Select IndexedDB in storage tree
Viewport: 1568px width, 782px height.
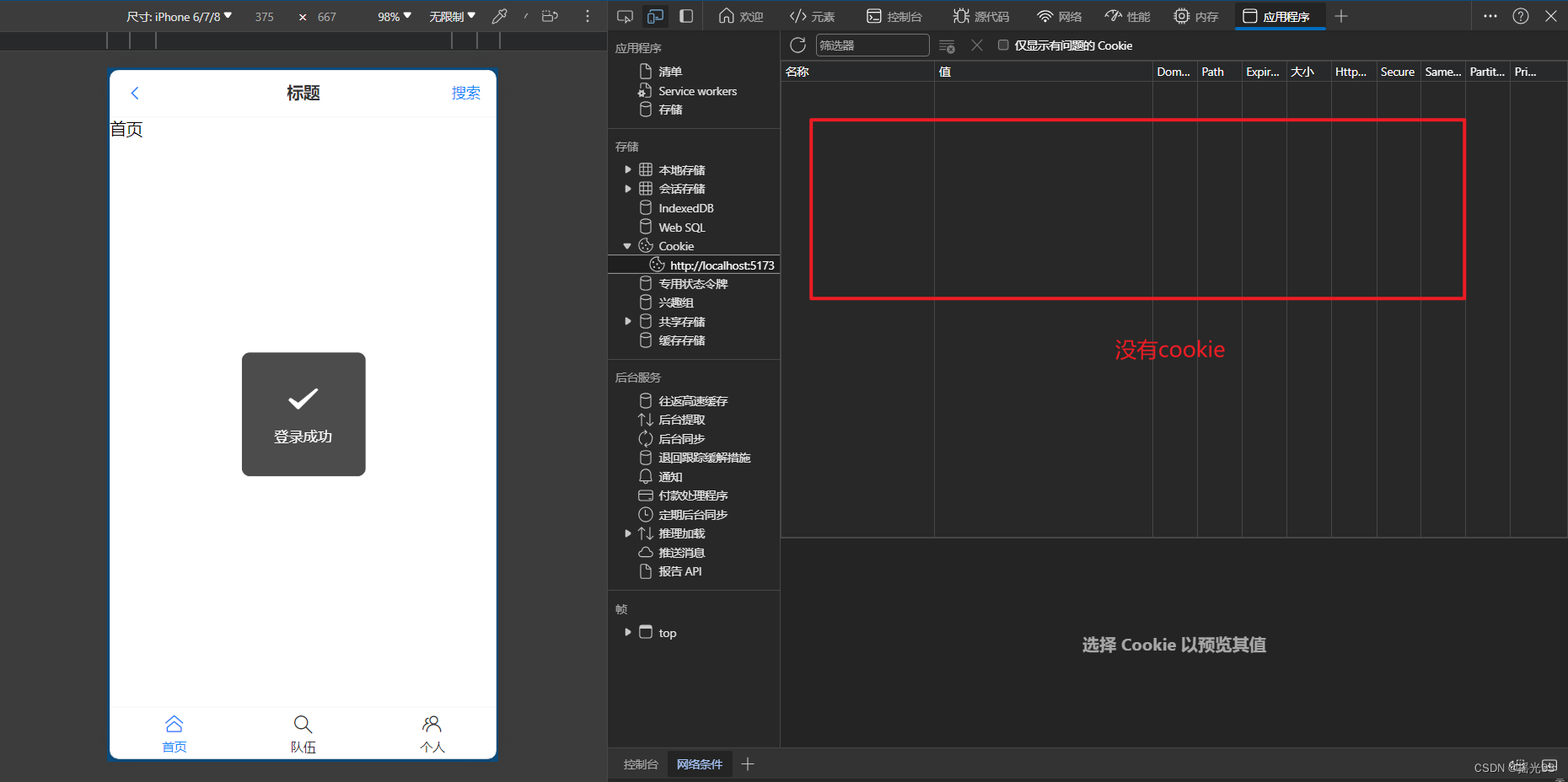click(x=685, y=208)
